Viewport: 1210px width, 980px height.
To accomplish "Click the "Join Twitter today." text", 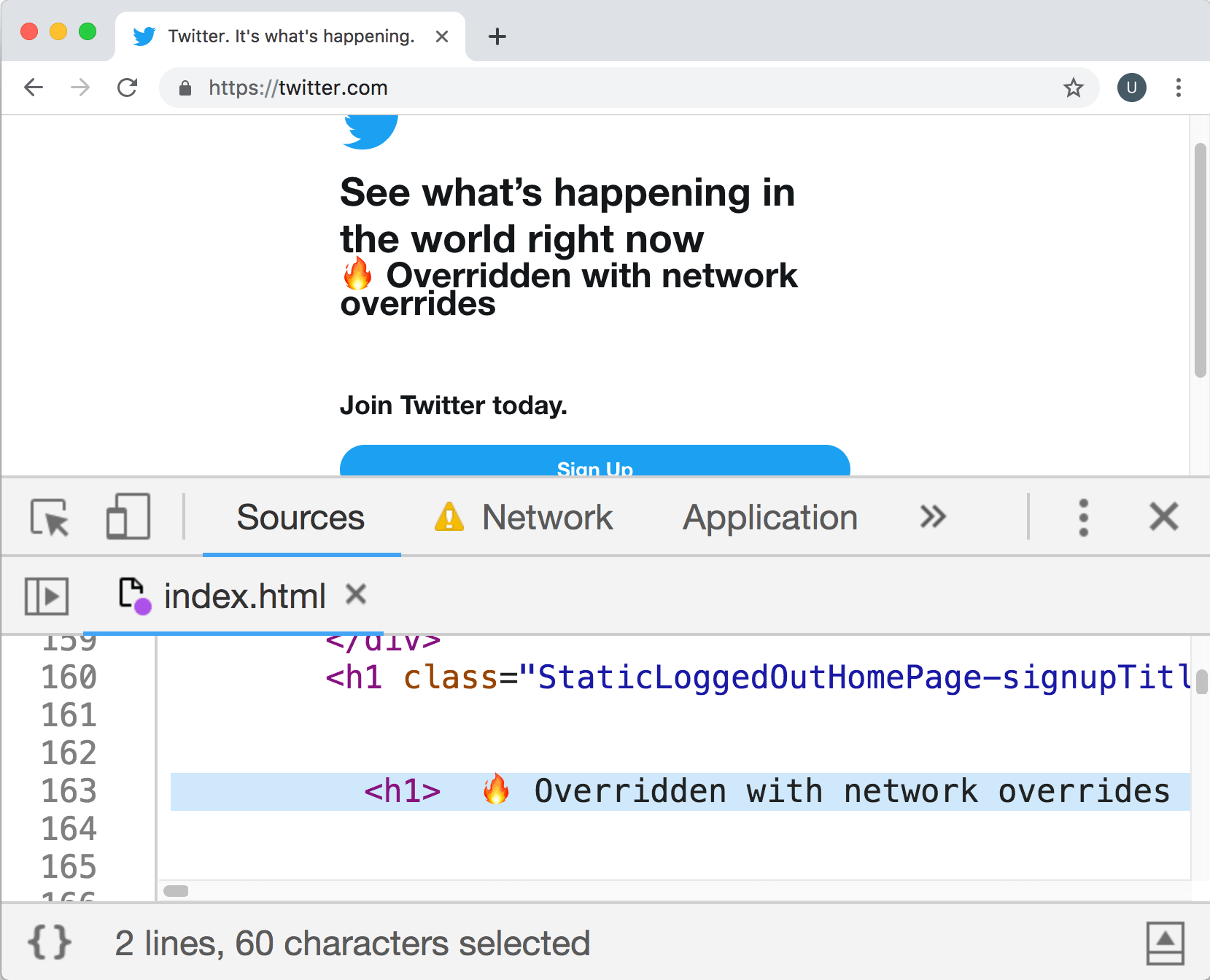I will [454, 405].
